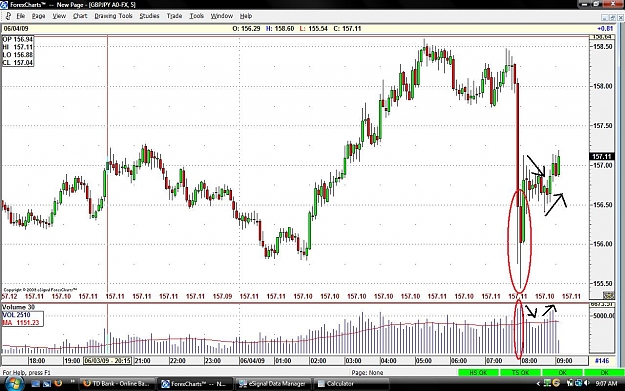Click the Page: None status bar text
This screenshot has height=391, width=625.
point(367,373)
